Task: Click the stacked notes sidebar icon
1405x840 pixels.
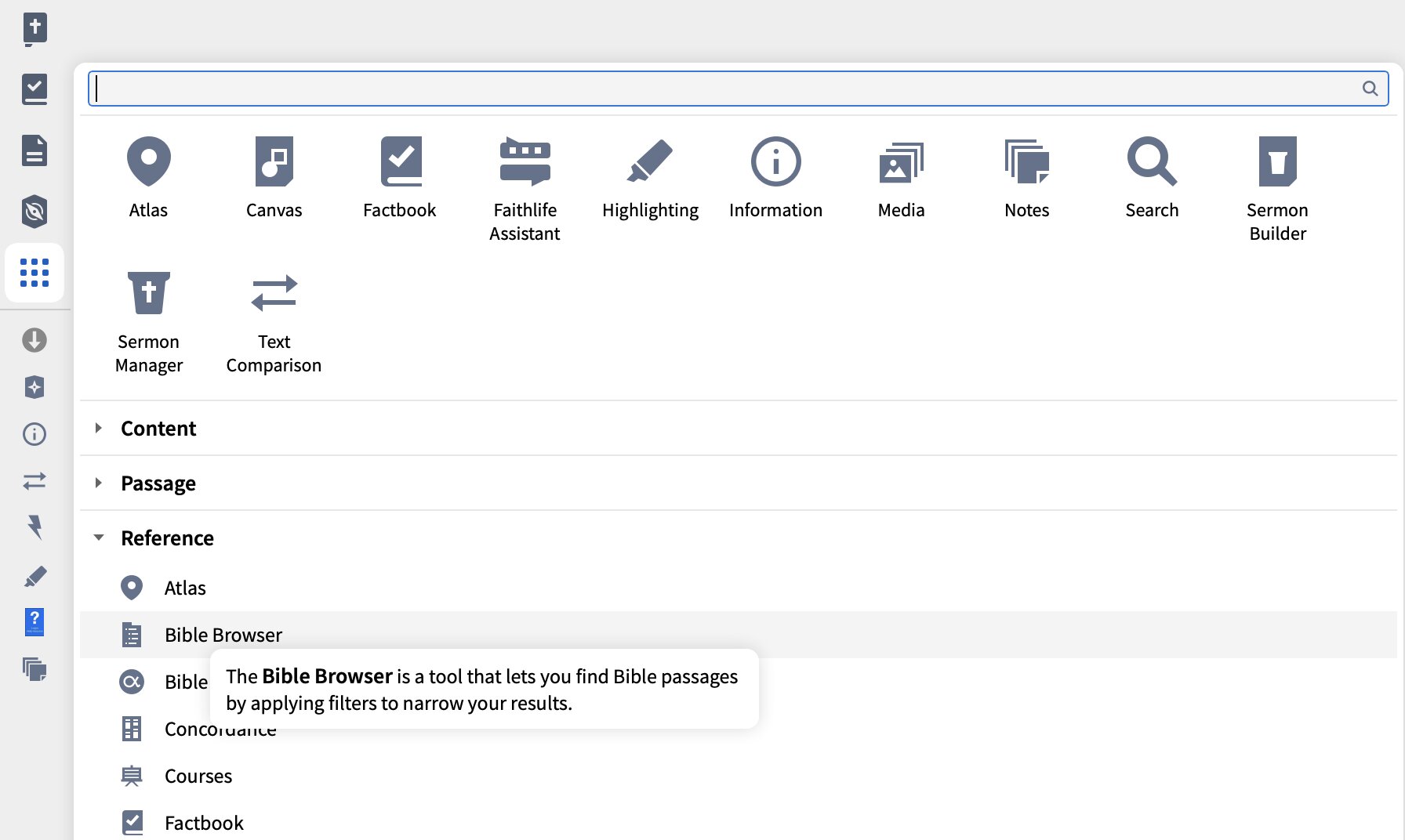Action: click(34, 669)
